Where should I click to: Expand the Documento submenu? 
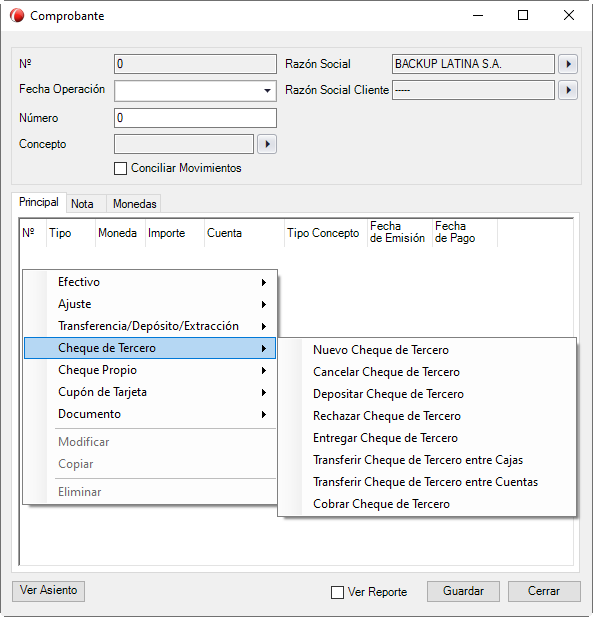point(150,414)
